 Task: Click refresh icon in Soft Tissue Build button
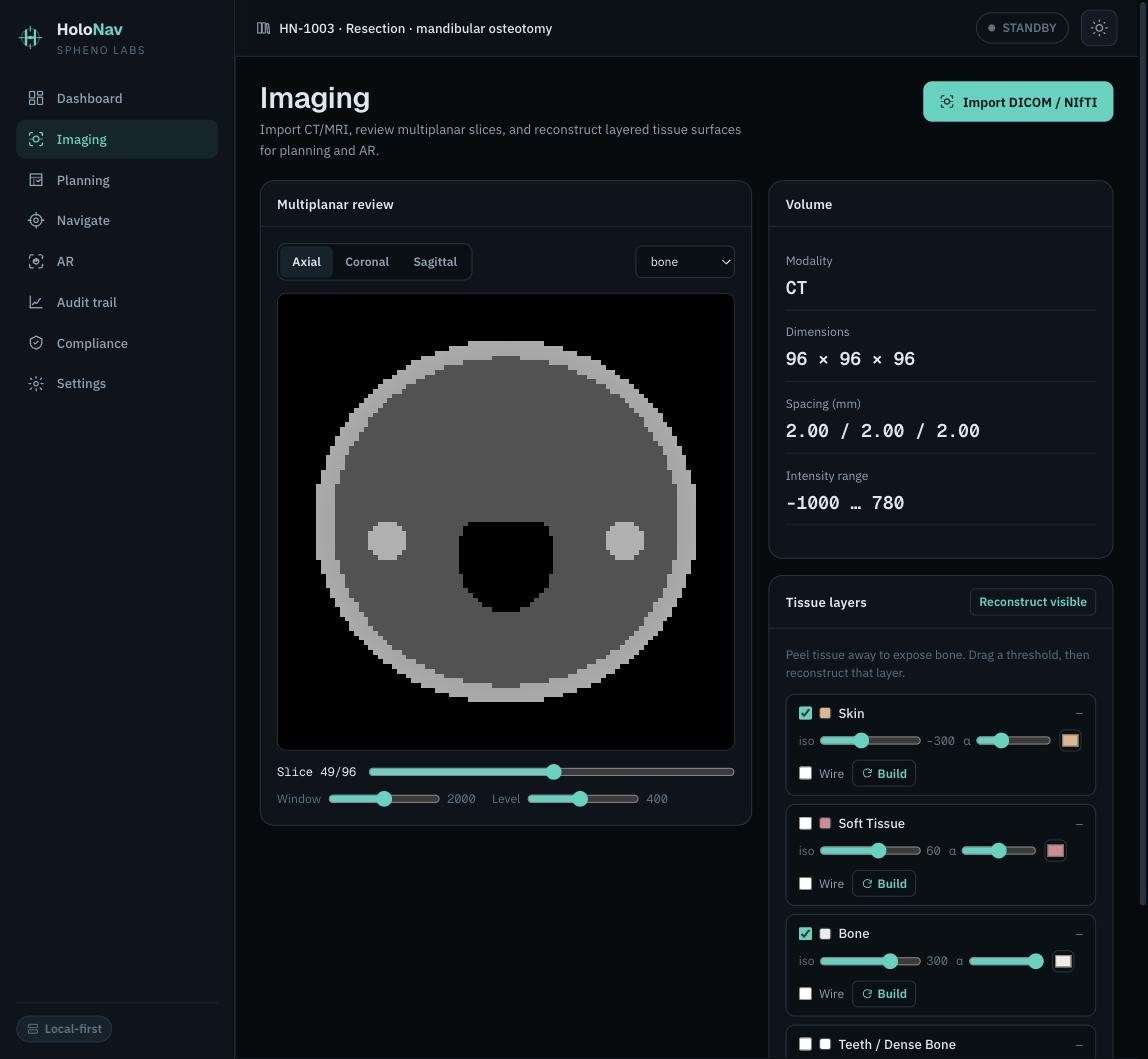[867, 883]
